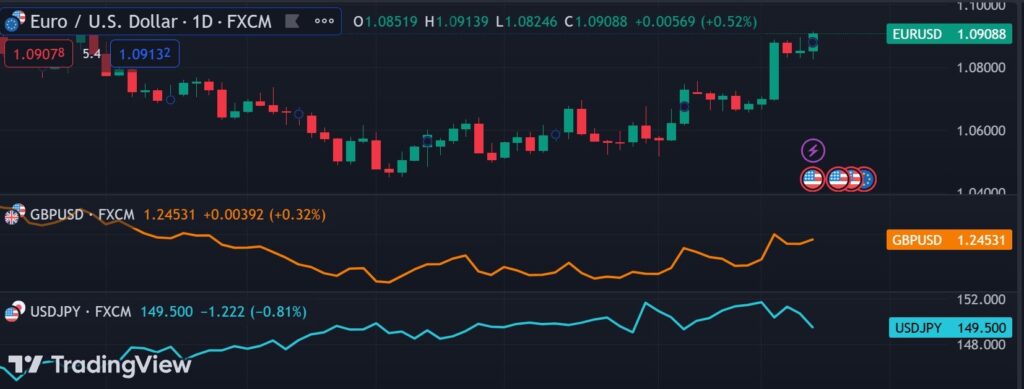Image resolution: width=1024 pixels, height=389 pixels.
Task: Click the orange GBPUSD 1.24531 price label
Action: (x=949, y=240)
